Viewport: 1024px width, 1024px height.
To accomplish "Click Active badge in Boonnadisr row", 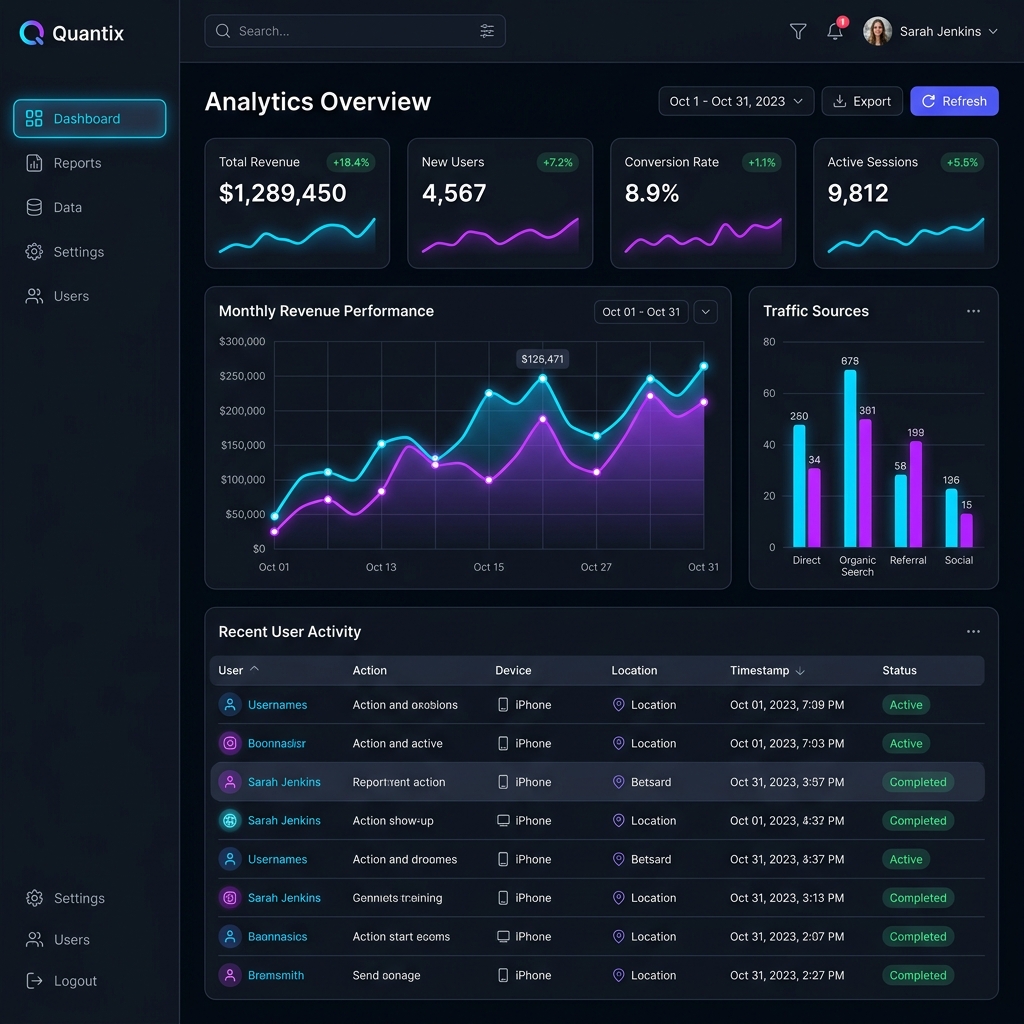I will pyautogui.click(x=906, y=743).
